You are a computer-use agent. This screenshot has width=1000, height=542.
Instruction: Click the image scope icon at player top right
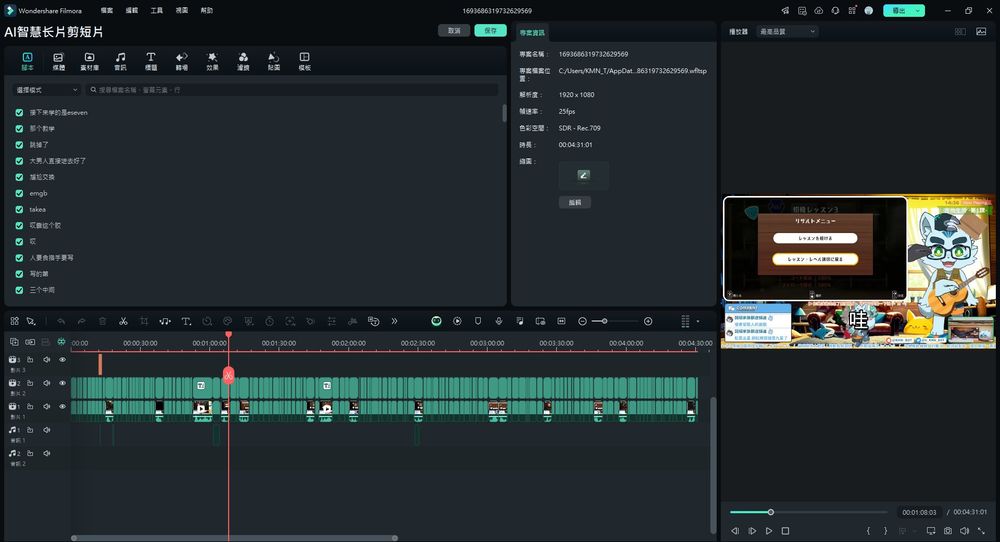pos(981,31)
